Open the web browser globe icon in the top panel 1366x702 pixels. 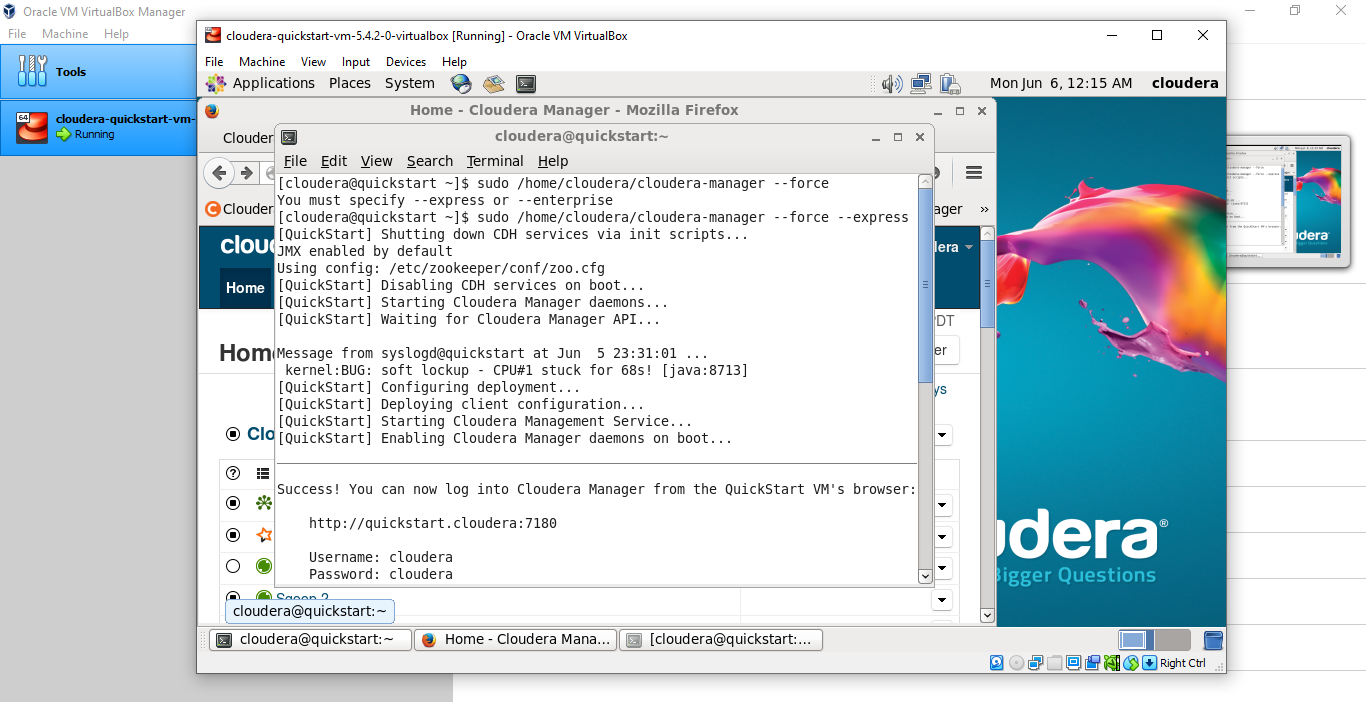[461, 84]
